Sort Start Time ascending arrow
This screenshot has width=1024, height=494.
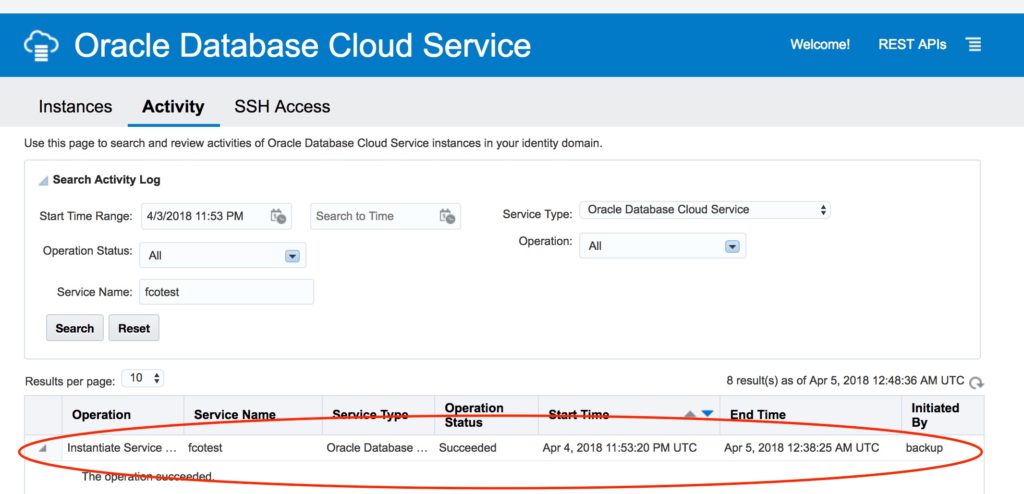point(691,414)
